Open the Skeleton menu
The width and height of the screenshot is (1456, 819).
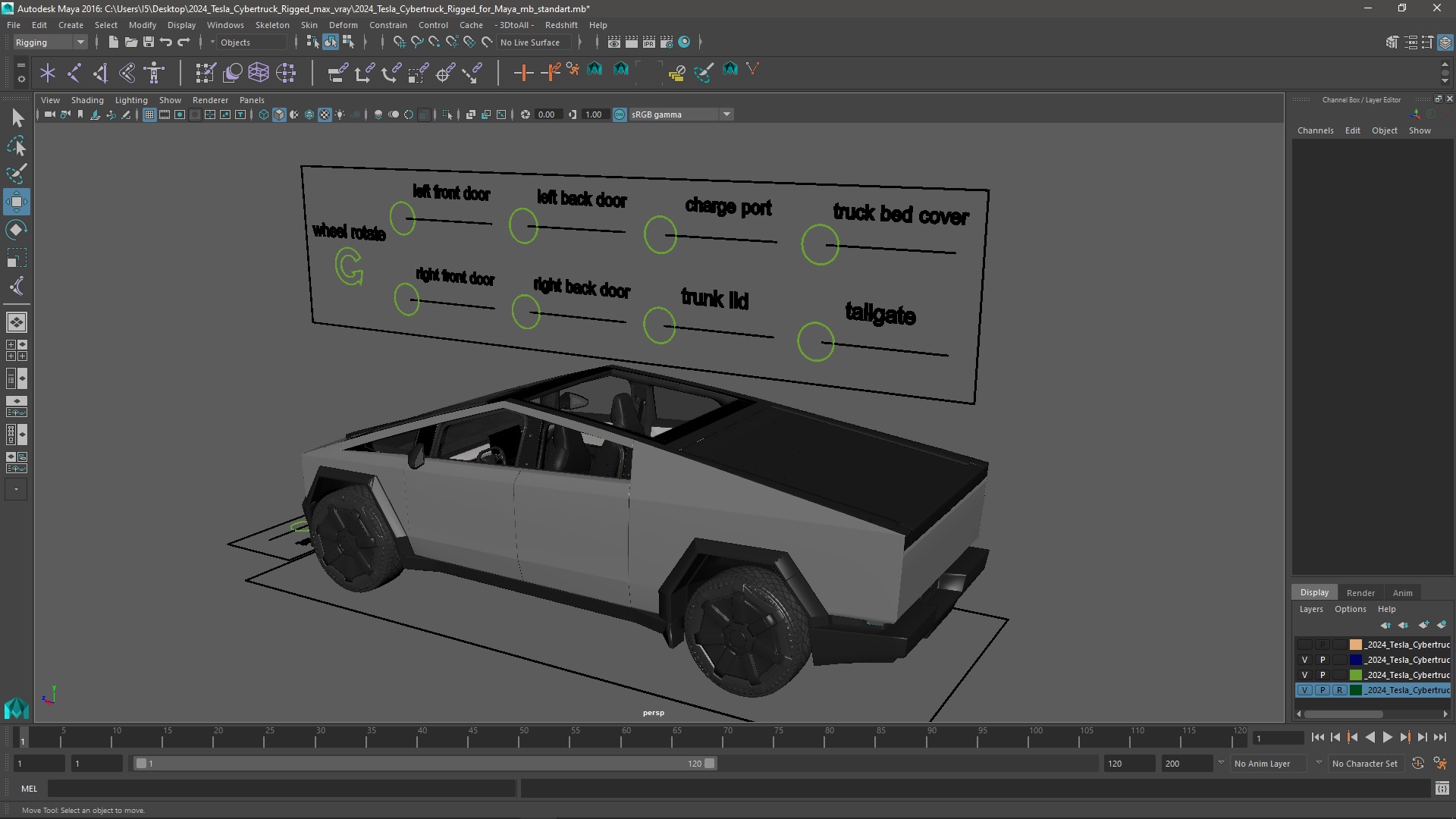point(271,25)
